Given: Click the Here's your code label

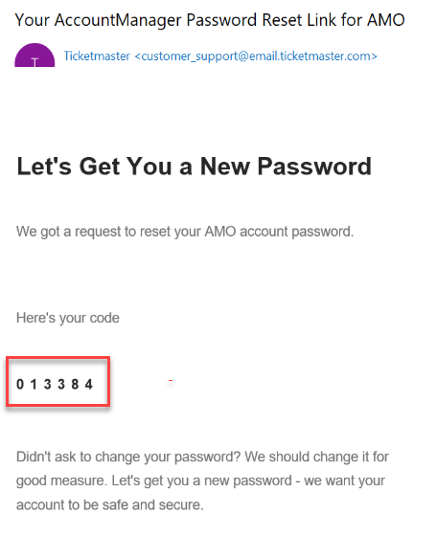Looking at the screenshot, I should [x=68, y=318].
